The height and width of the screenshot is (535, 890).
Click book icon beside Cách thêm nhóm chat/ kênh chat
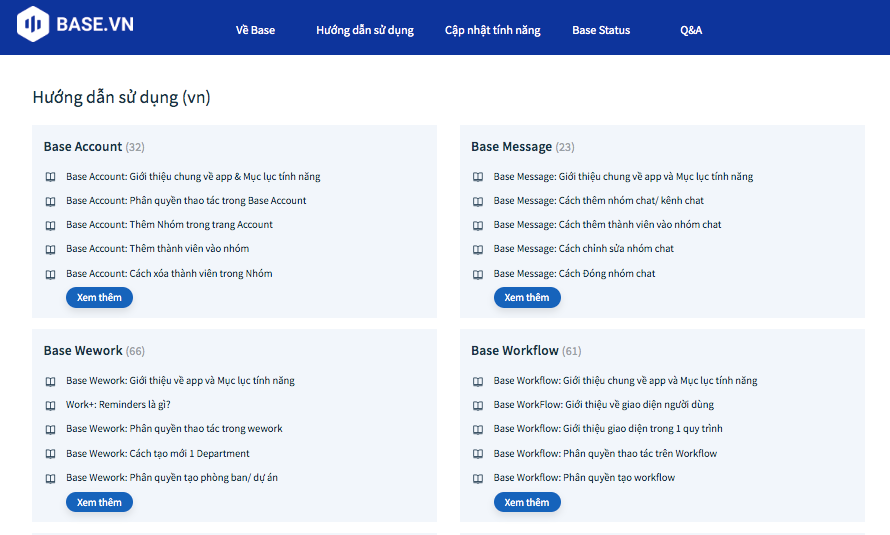(x=478, y=201)
